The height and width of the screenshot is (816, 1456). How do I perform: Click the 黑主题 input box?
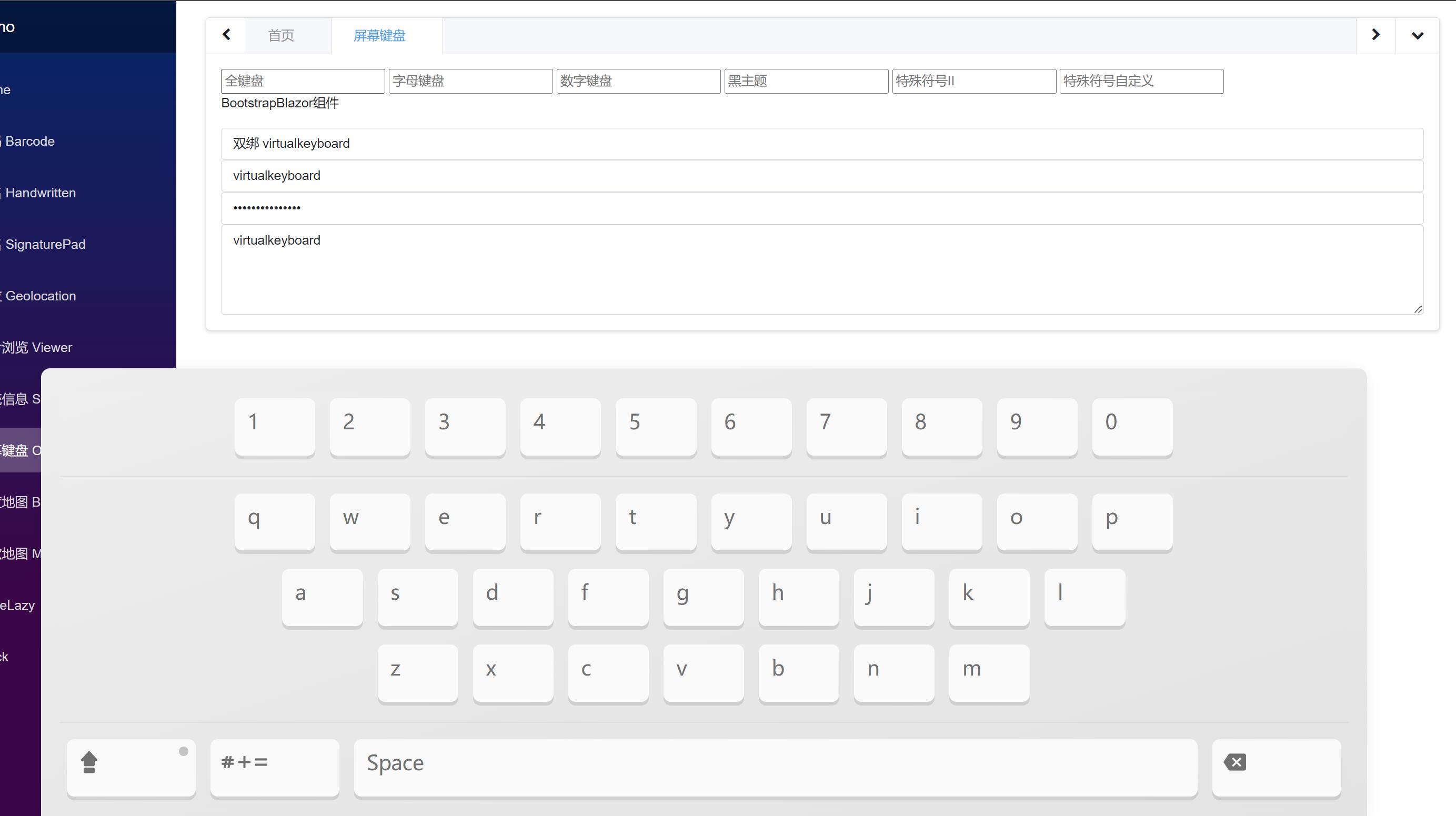pyautogui.click(x=806, y=81)
